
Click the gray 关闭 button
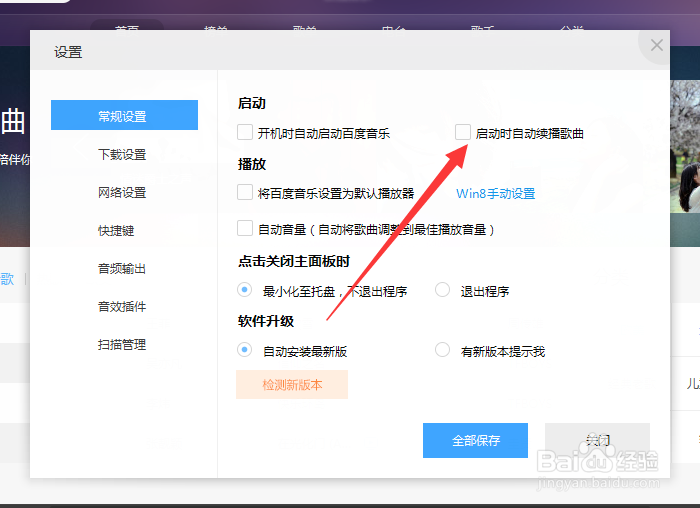pos(597,441)
